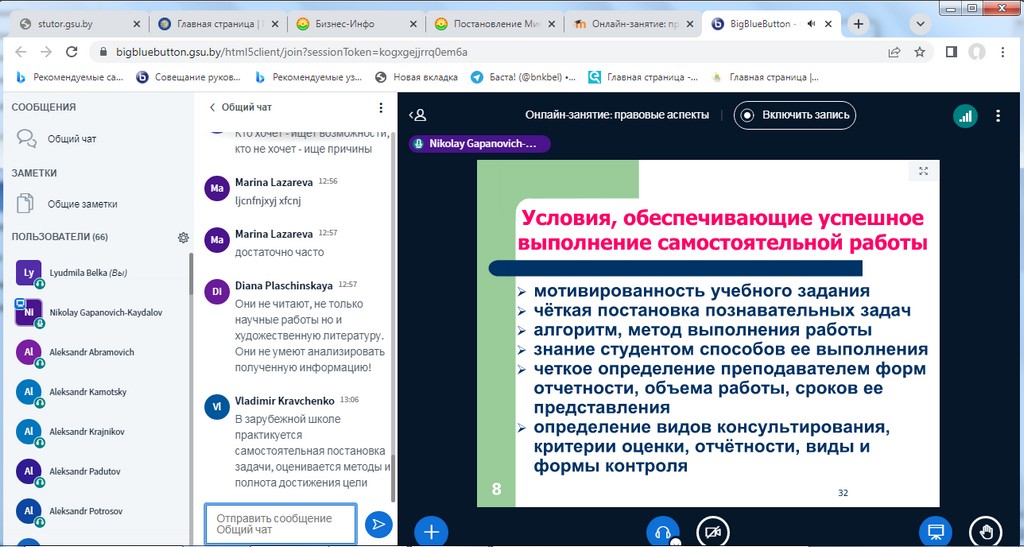
Task: Send message with paper plane button
Action: [x=378, y=523]
